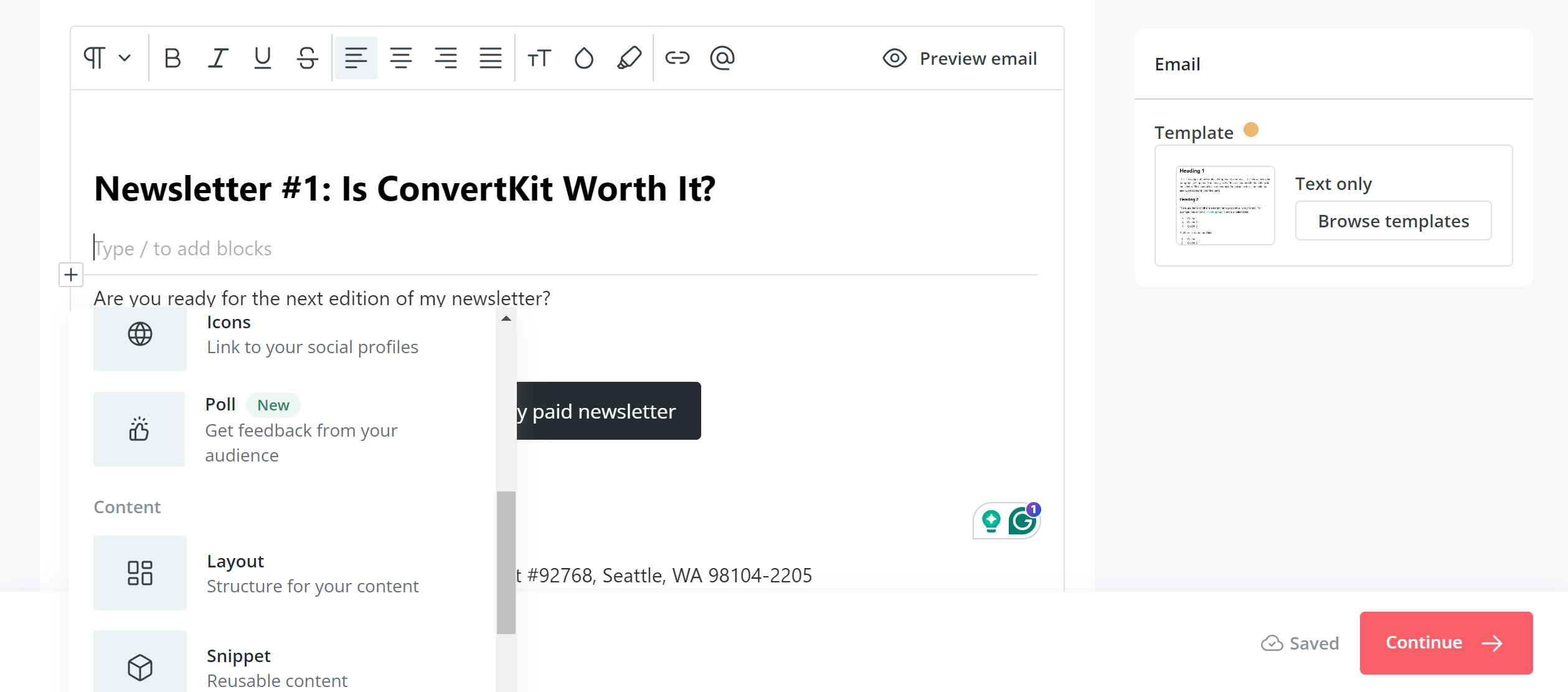Click the New badge beside Poll
The width and height of the screenshot is (1568, 692).
tap(273, 405)
